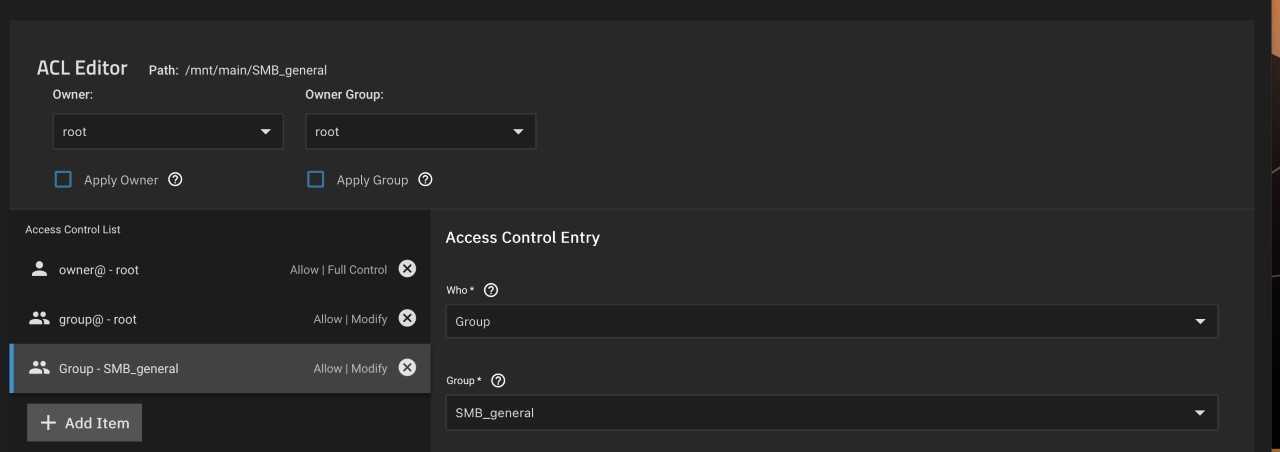Click the person icon beside owner@ - root
This screenshot has width=1280, height=452.
click(39, 269)
